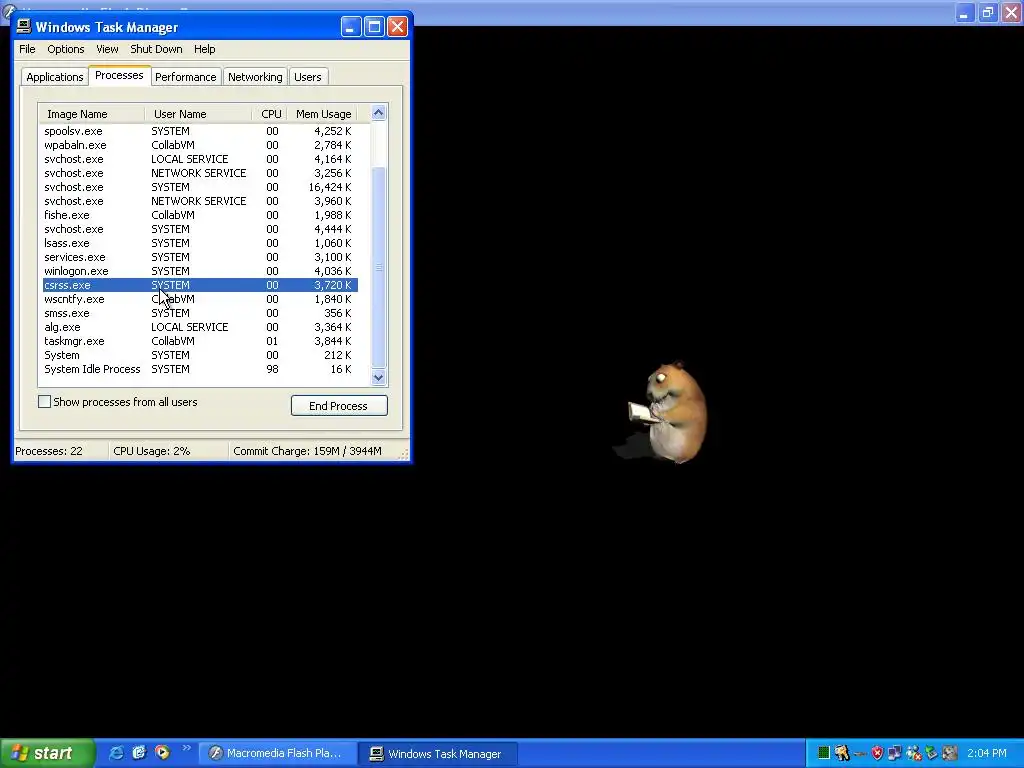1024x768 pixels.
Task: Select the fishe.exe process
Action: 200,215
